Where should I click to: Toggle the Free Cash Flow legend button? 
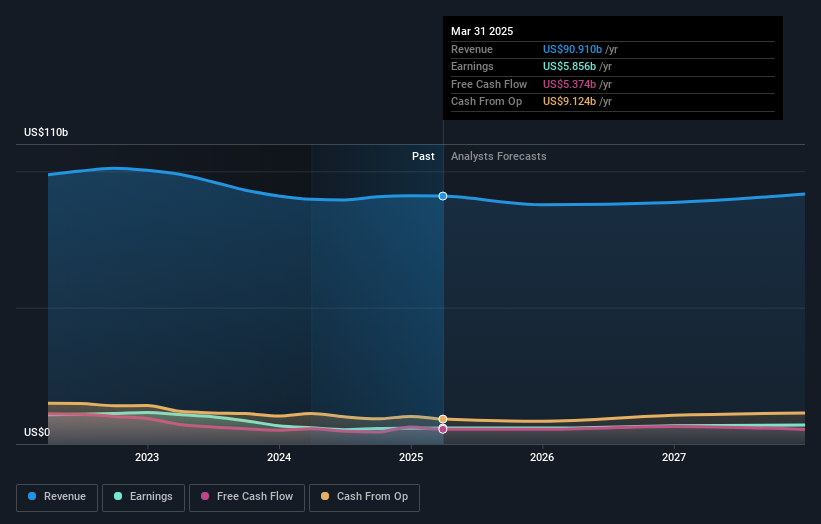tap(247, 497)
